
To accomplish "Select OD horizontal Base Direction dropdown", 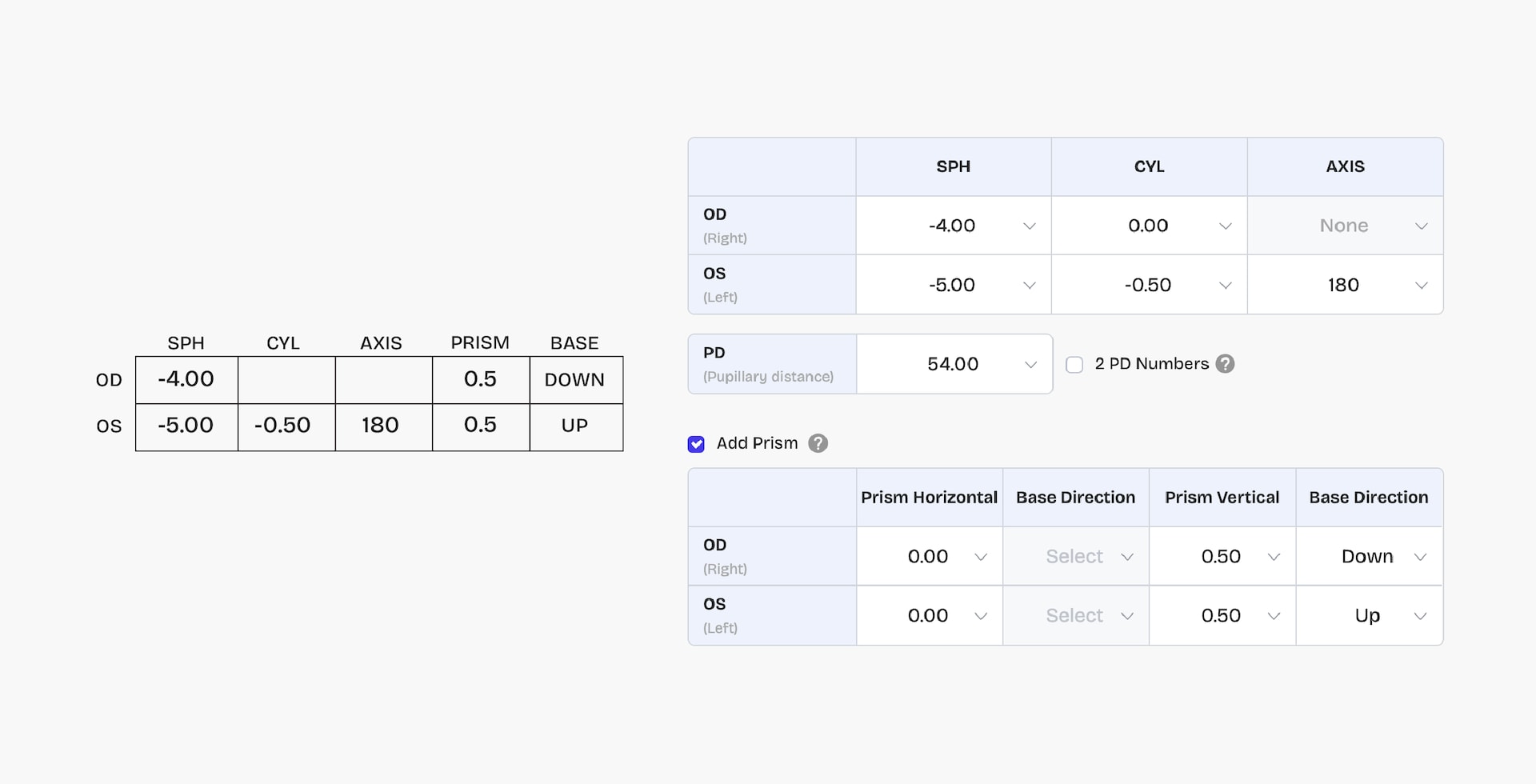I will coord(1076,557).
